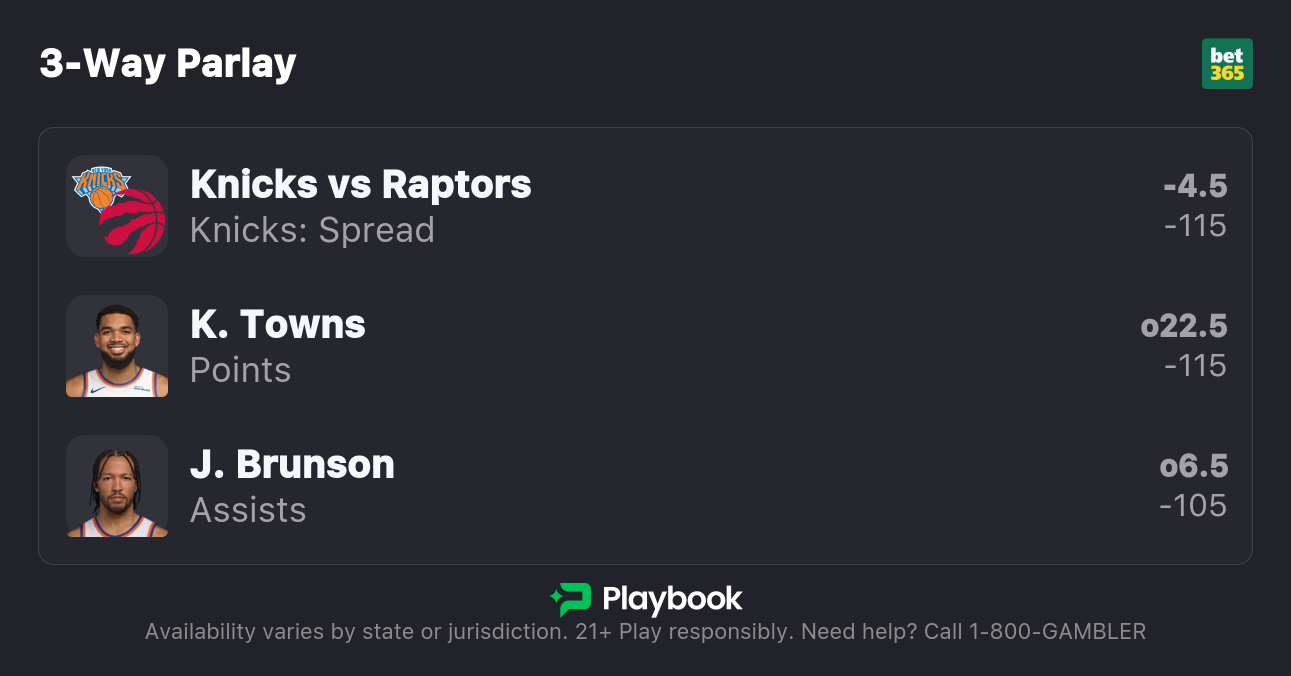
Task: Click the green Playbook logo icon
Action: [570, 599]
